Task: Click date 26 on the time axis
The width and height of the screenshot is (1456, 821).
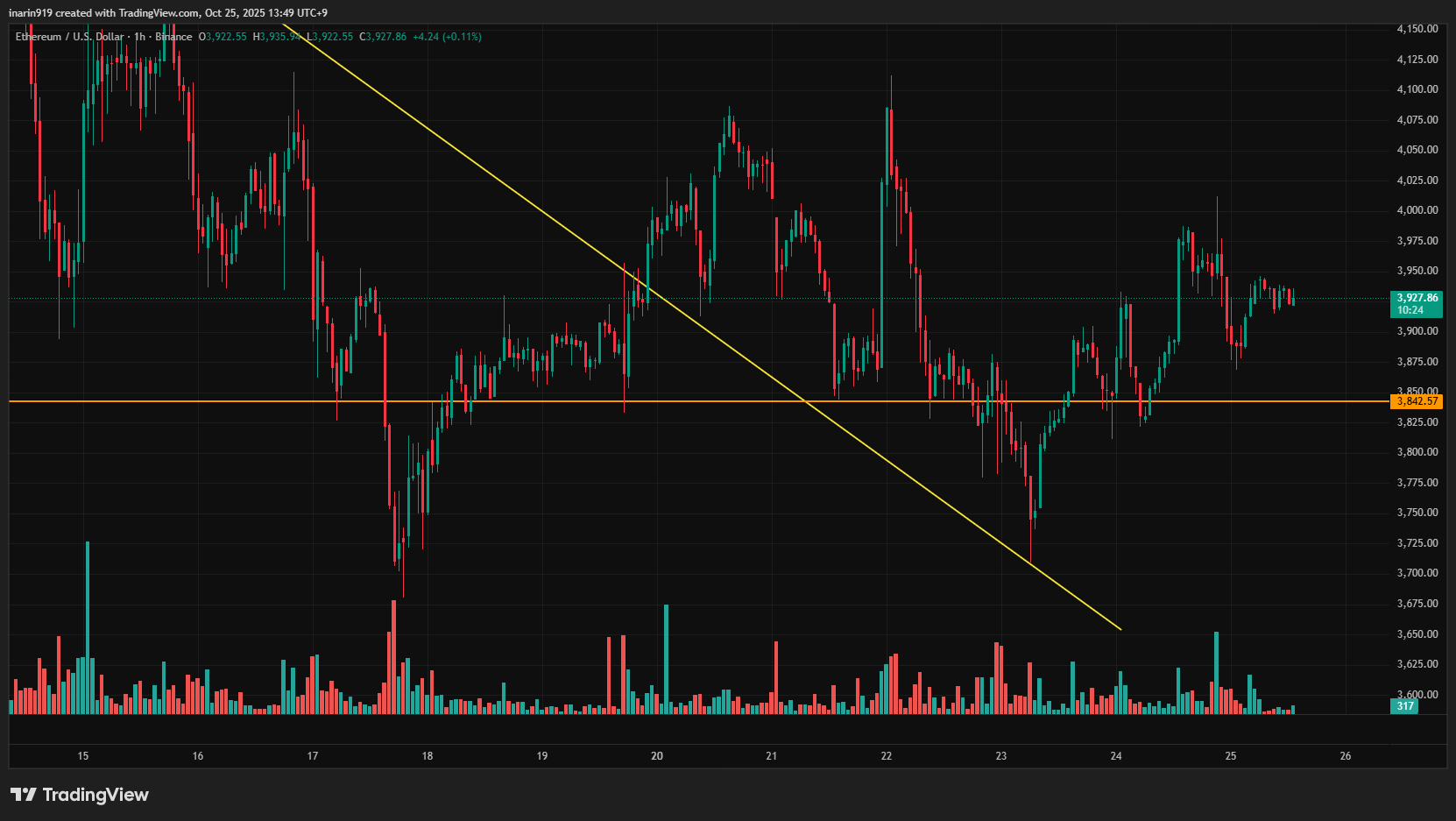Action: tap(1346, 756)
